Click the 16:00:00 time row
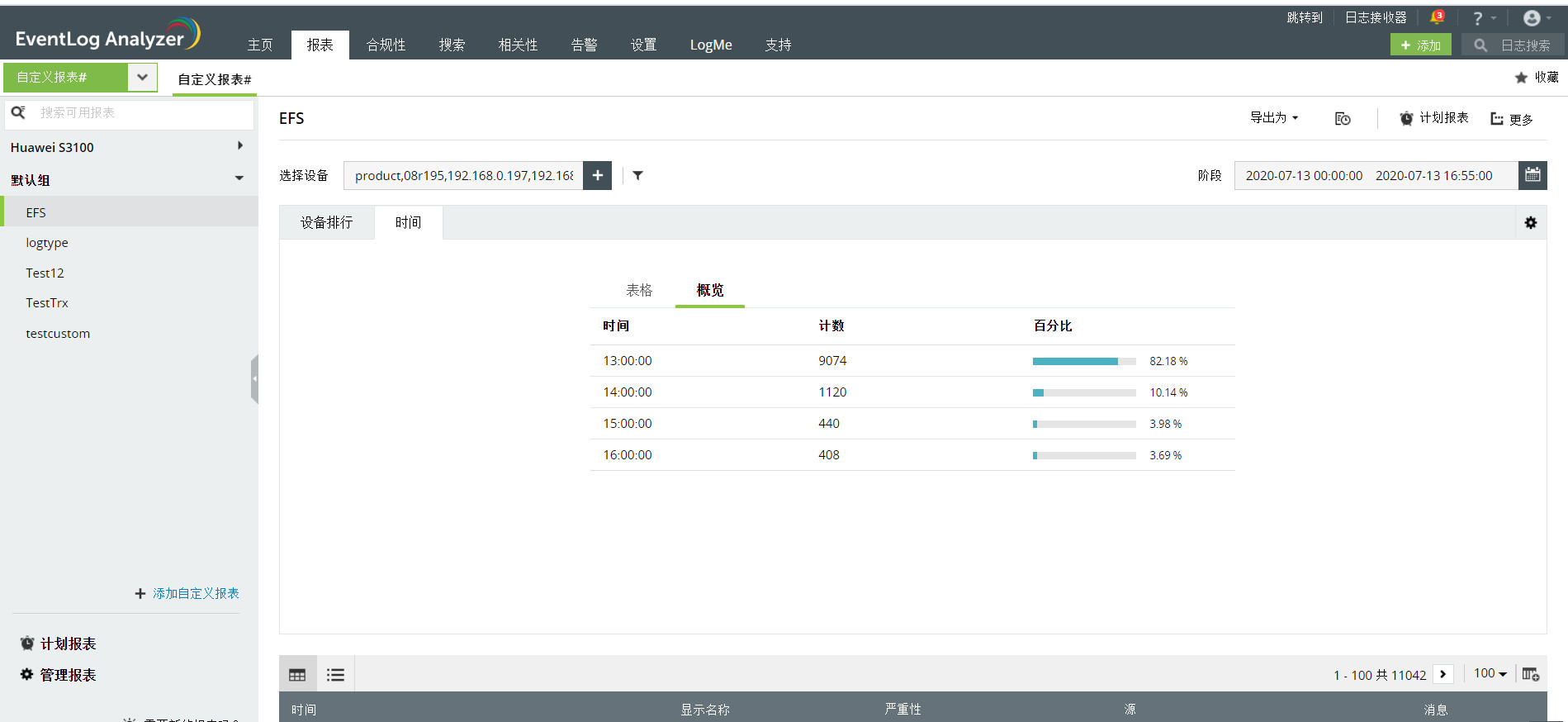The width and height of the screenshot is (1568, 722). (x=912, y=455)
